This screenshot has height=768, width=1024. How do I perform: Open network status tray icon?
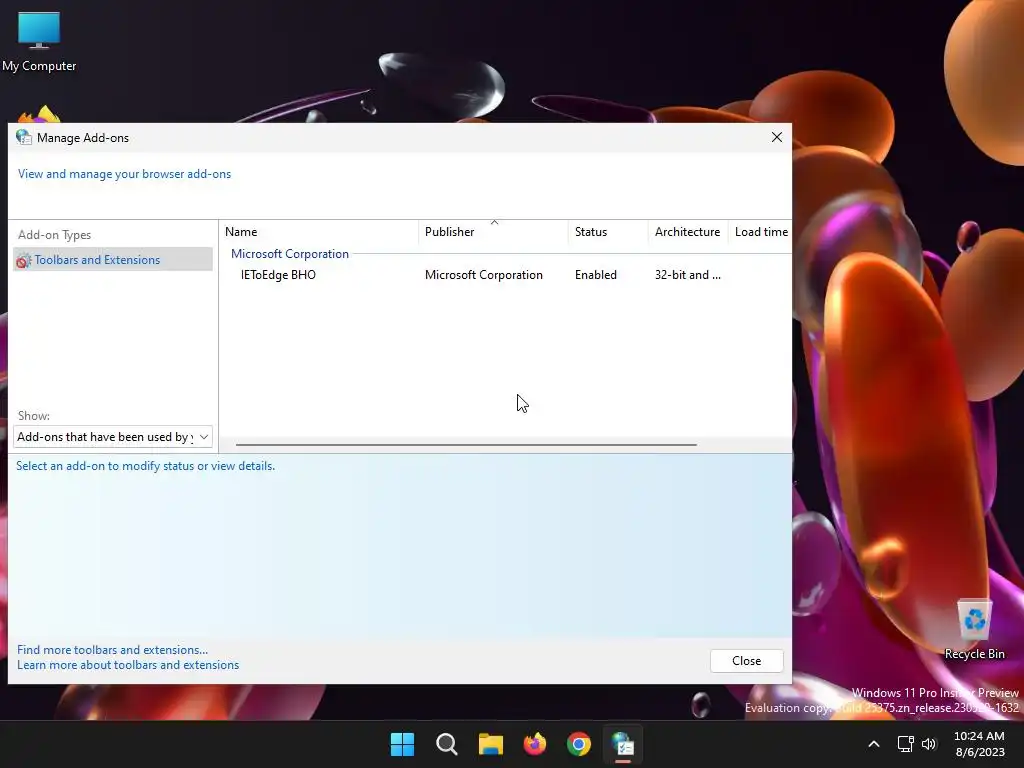(x=905, y=744)
